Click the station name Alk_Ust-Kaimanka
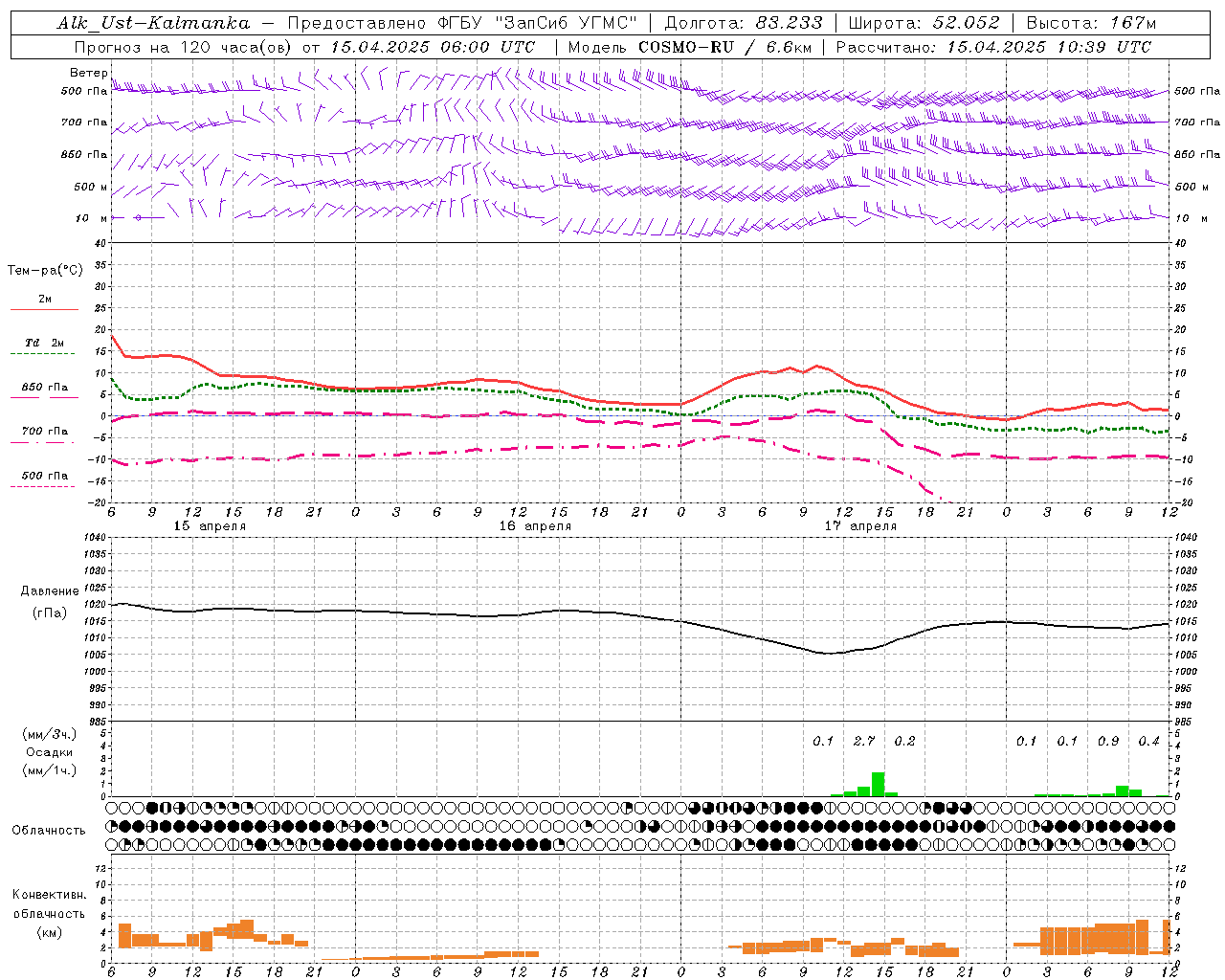The height and width of the screenshot is (980, 1225). click(153, 23)
